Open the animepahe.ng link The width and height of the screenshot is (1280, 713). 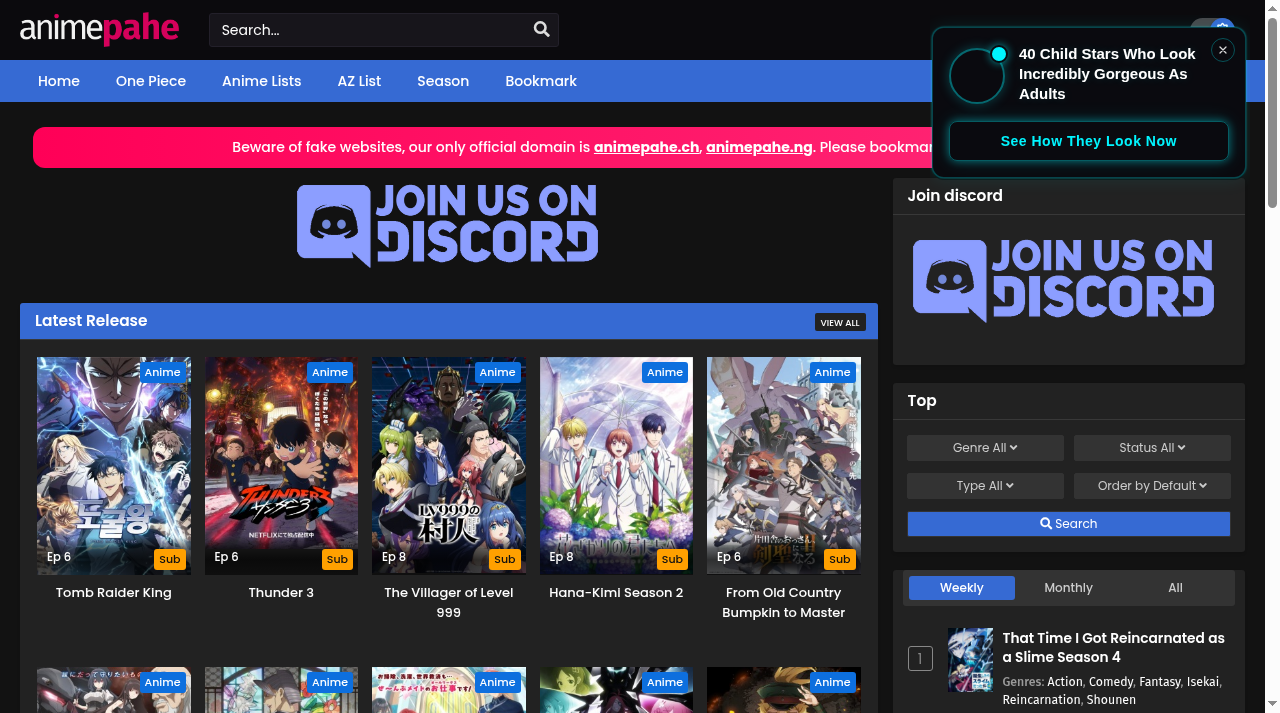759,147
